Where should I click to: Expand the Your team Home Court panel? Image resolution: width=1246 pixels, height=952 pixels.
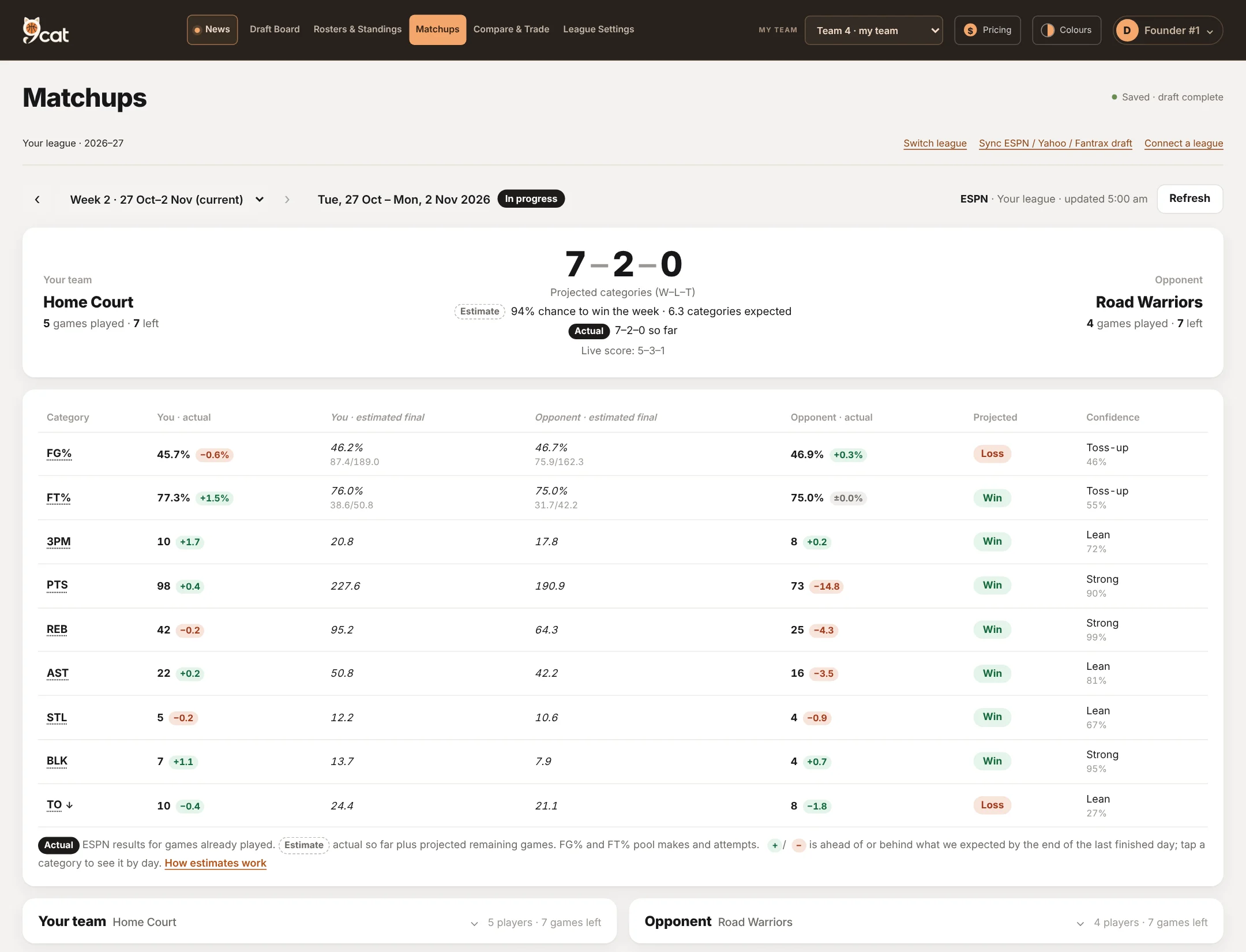click(x=320, y=921)
